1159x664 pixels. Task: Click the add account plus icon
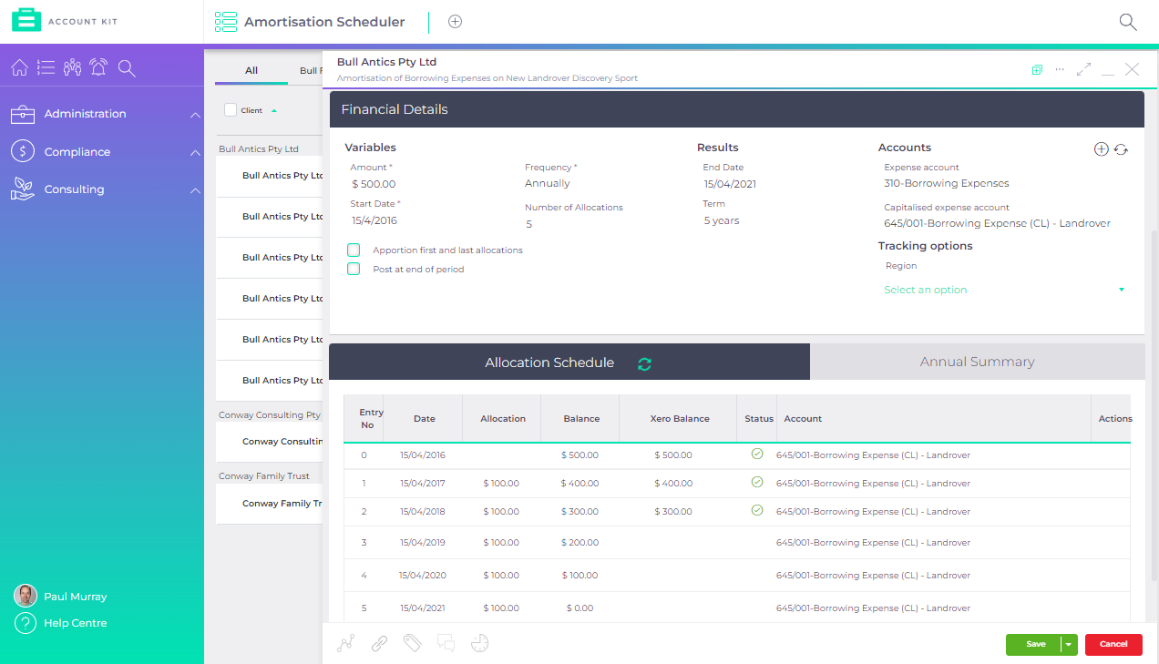1101,149
